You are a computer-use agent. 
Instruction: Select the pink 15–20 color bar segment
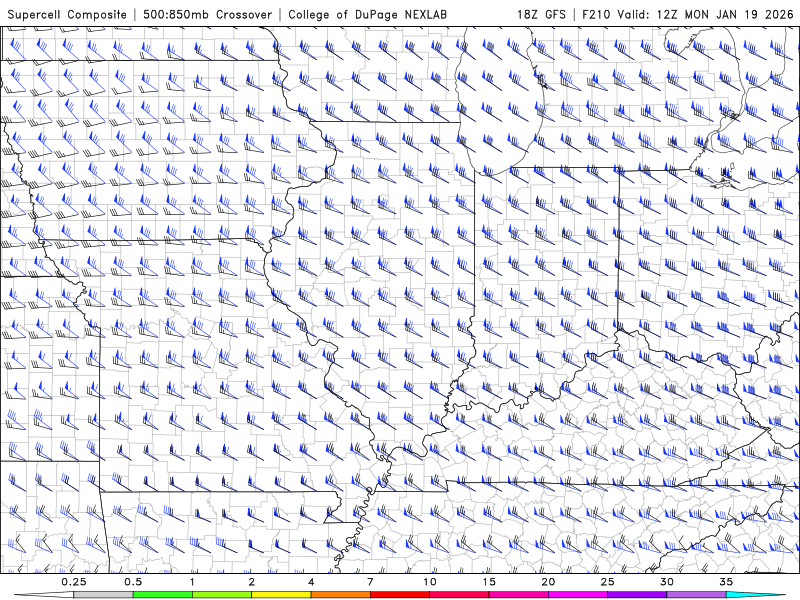coord(518,595)
